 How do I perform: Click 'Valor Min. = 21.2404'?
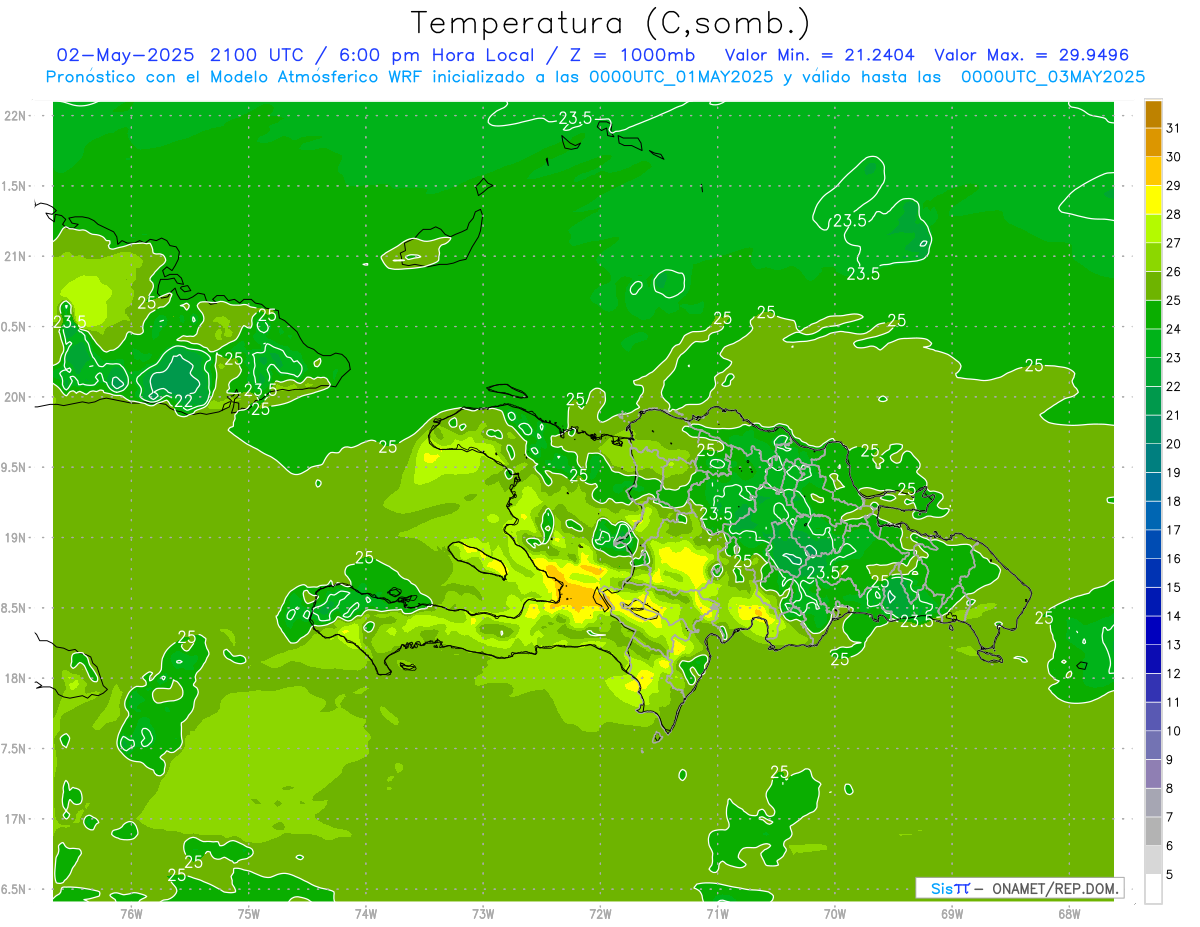(x=821, y=55)
